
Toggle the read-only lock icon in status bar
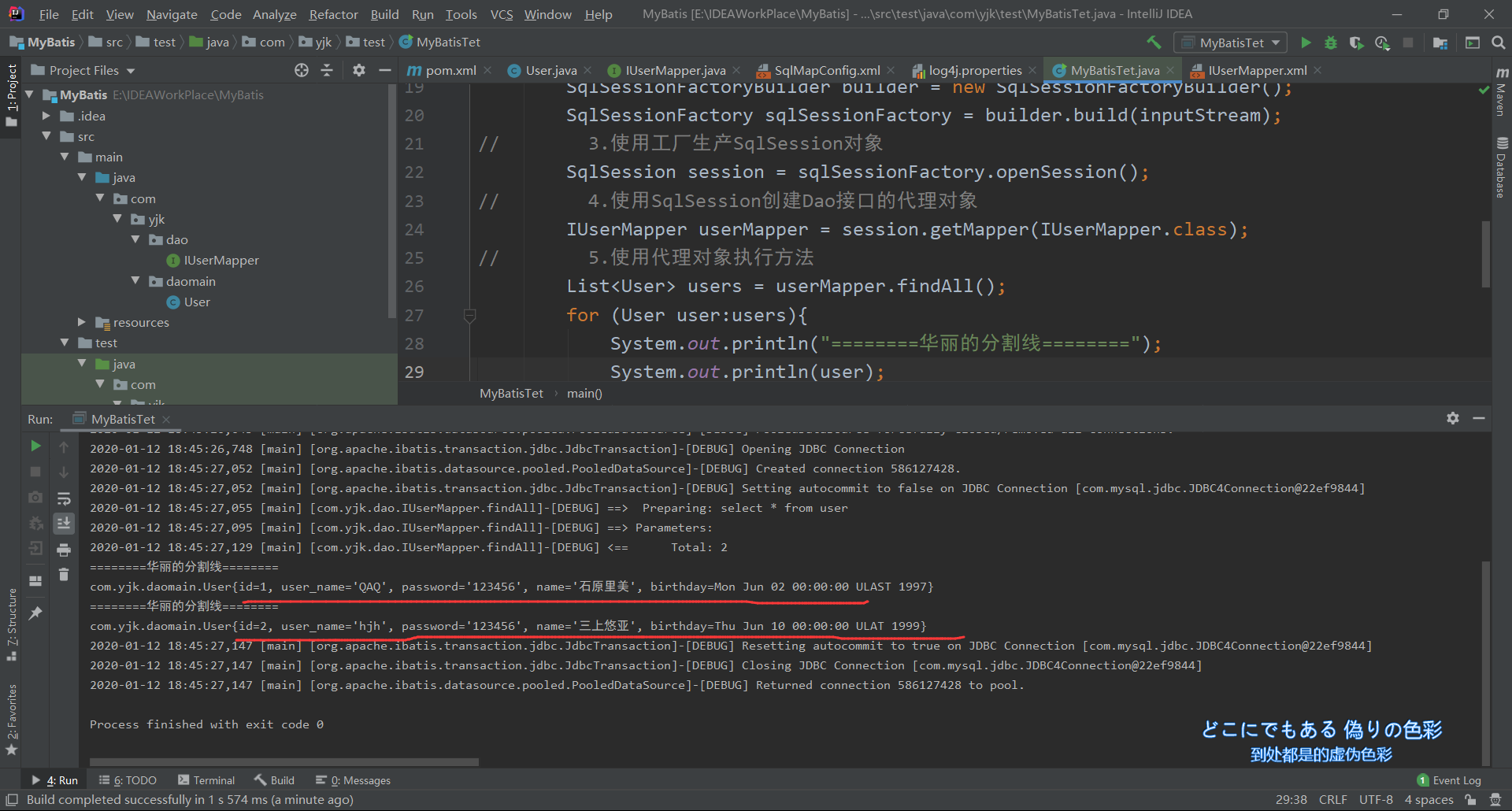(x=1470, y=799)
